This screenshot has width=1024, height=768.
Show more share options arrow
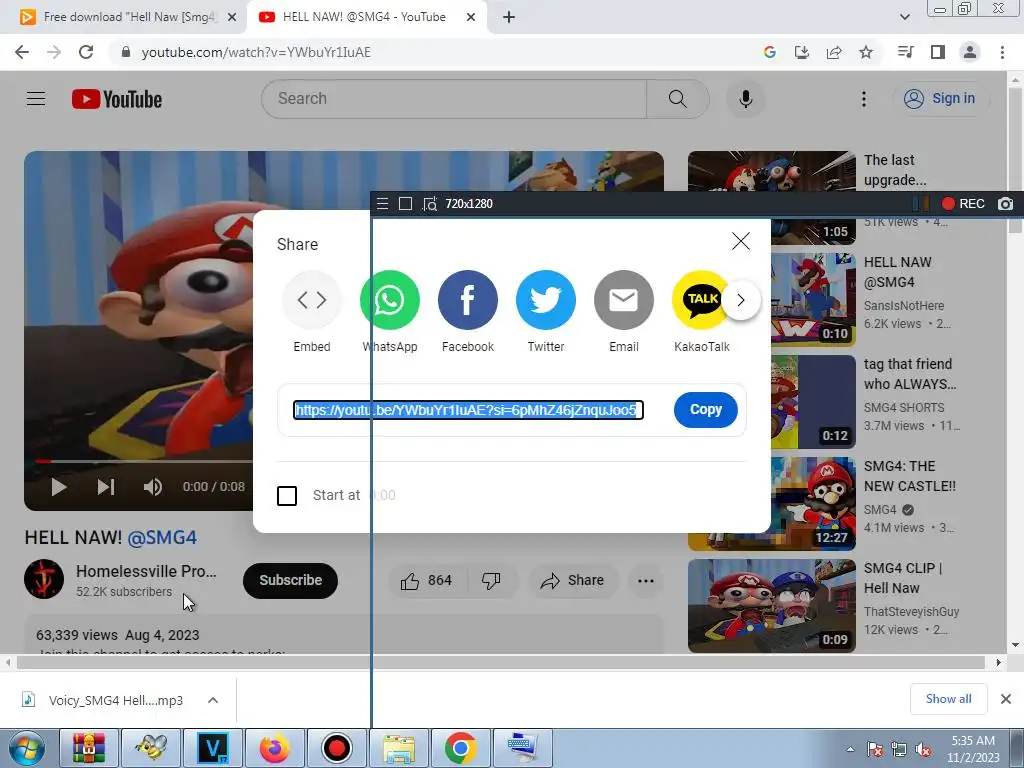pyautogui.click(x=741, y=300)
